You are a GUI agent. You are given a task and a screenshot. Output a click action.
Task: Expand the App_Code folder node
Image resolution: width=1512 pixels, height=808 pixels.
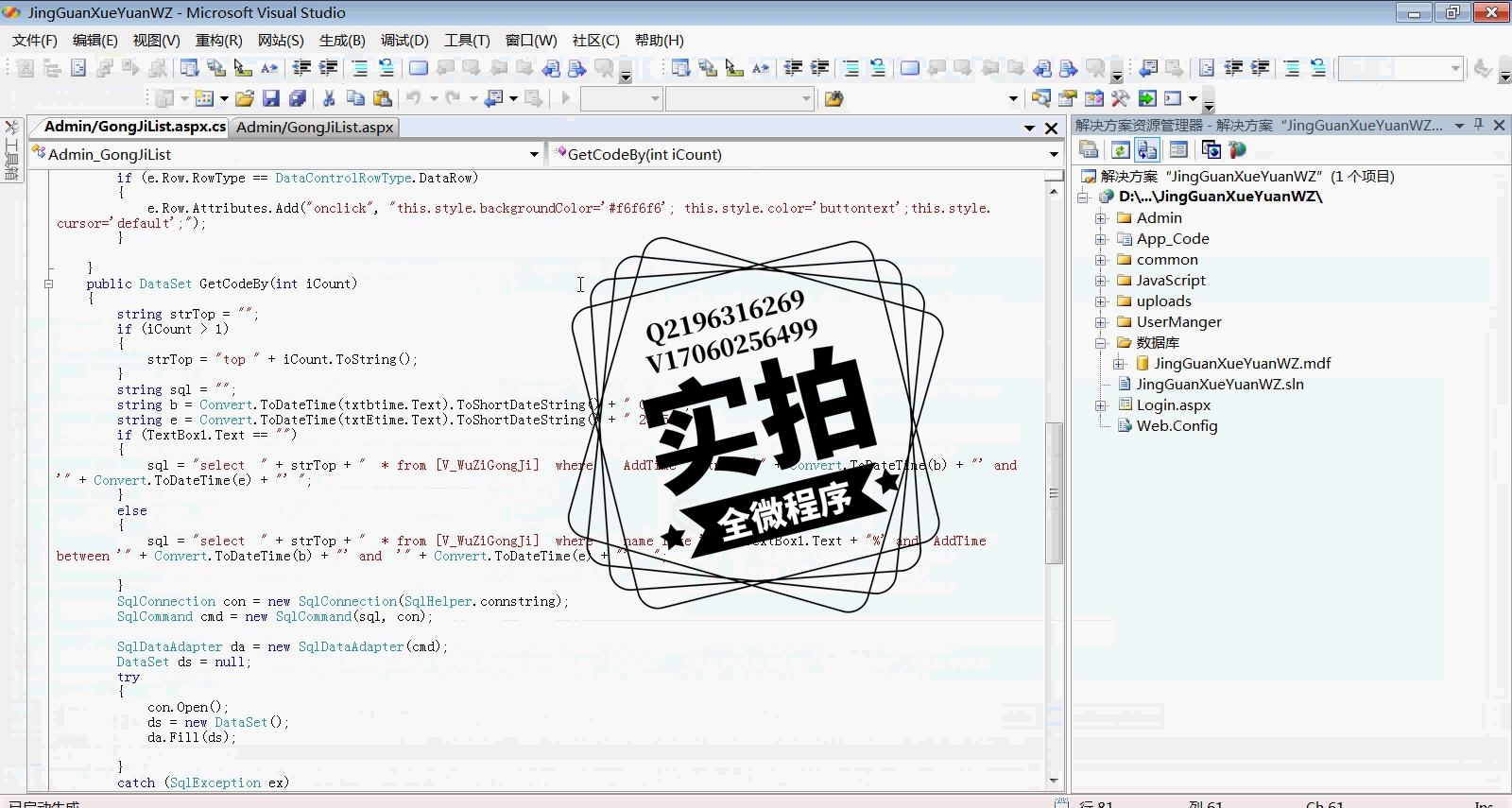point(1101,239)
